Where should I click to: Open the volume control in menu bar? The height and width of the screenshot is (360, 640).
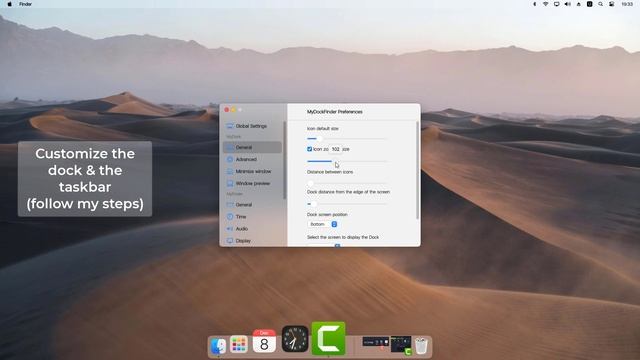[567, 4]
